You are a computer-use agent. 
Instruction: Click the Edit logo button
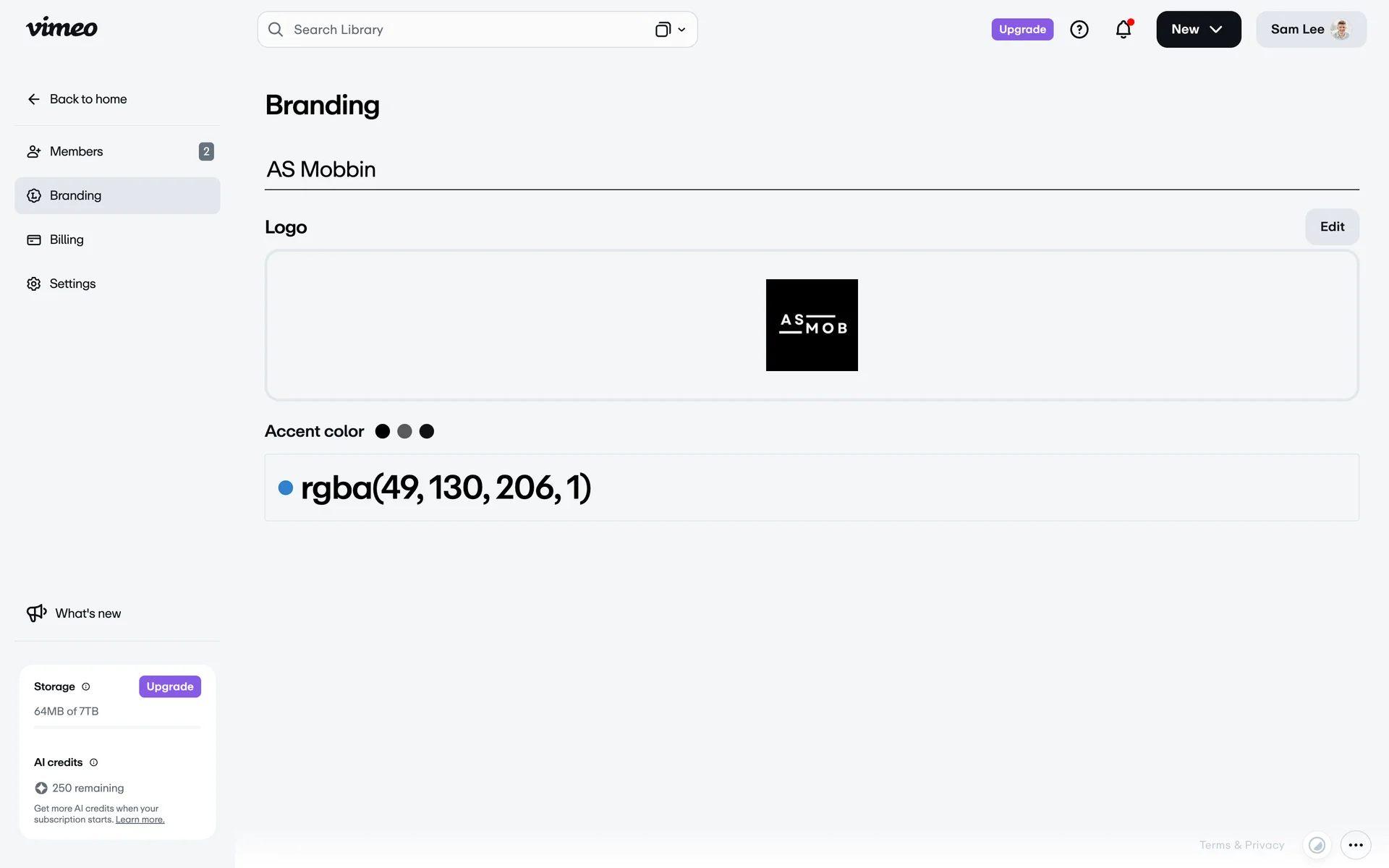click(1331, 226)
